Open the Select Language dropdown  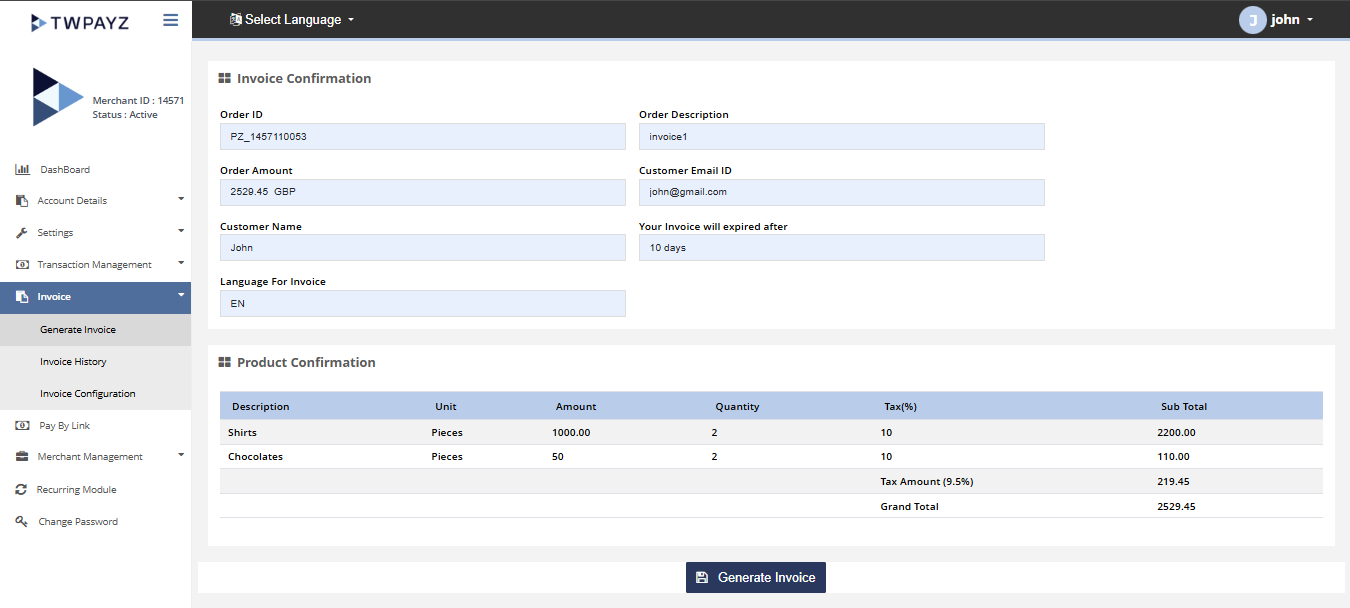coord(291,20)
